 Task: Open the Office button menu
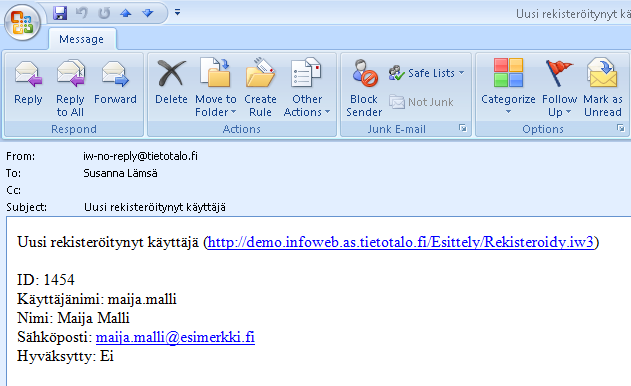pos(23,23)
